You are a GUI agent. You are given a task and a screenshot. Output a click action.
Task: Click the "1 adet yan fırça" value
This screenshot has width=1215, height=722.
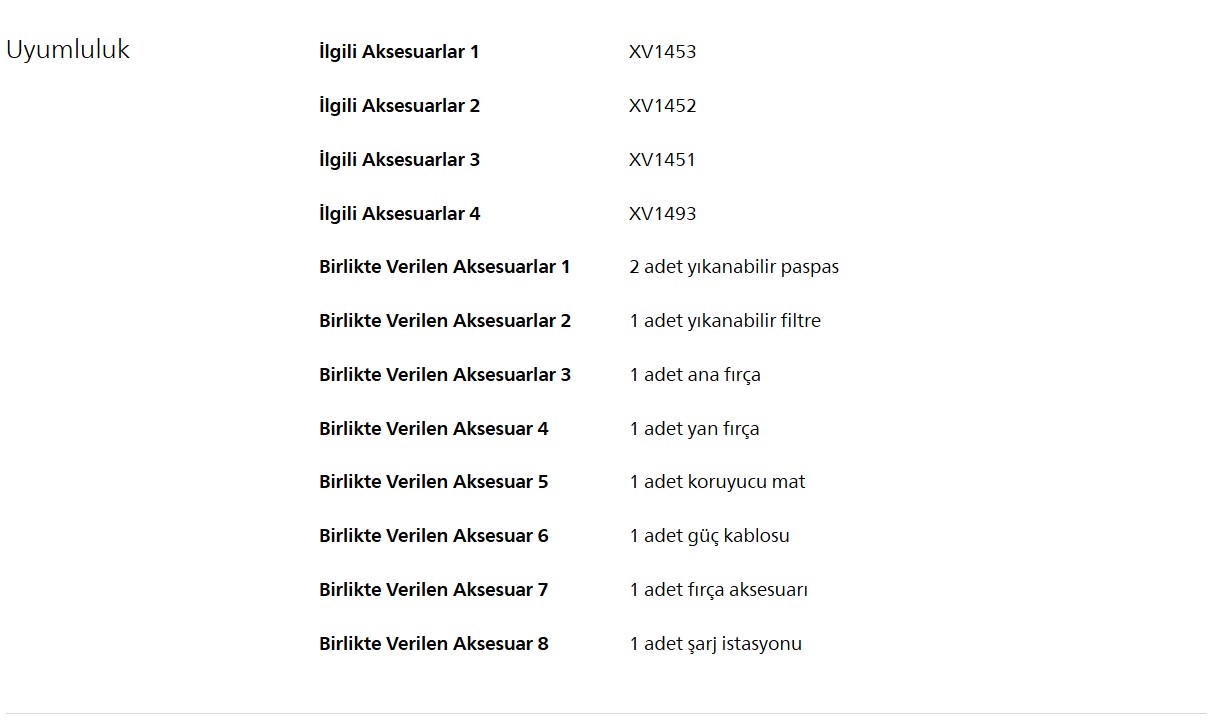694,429
